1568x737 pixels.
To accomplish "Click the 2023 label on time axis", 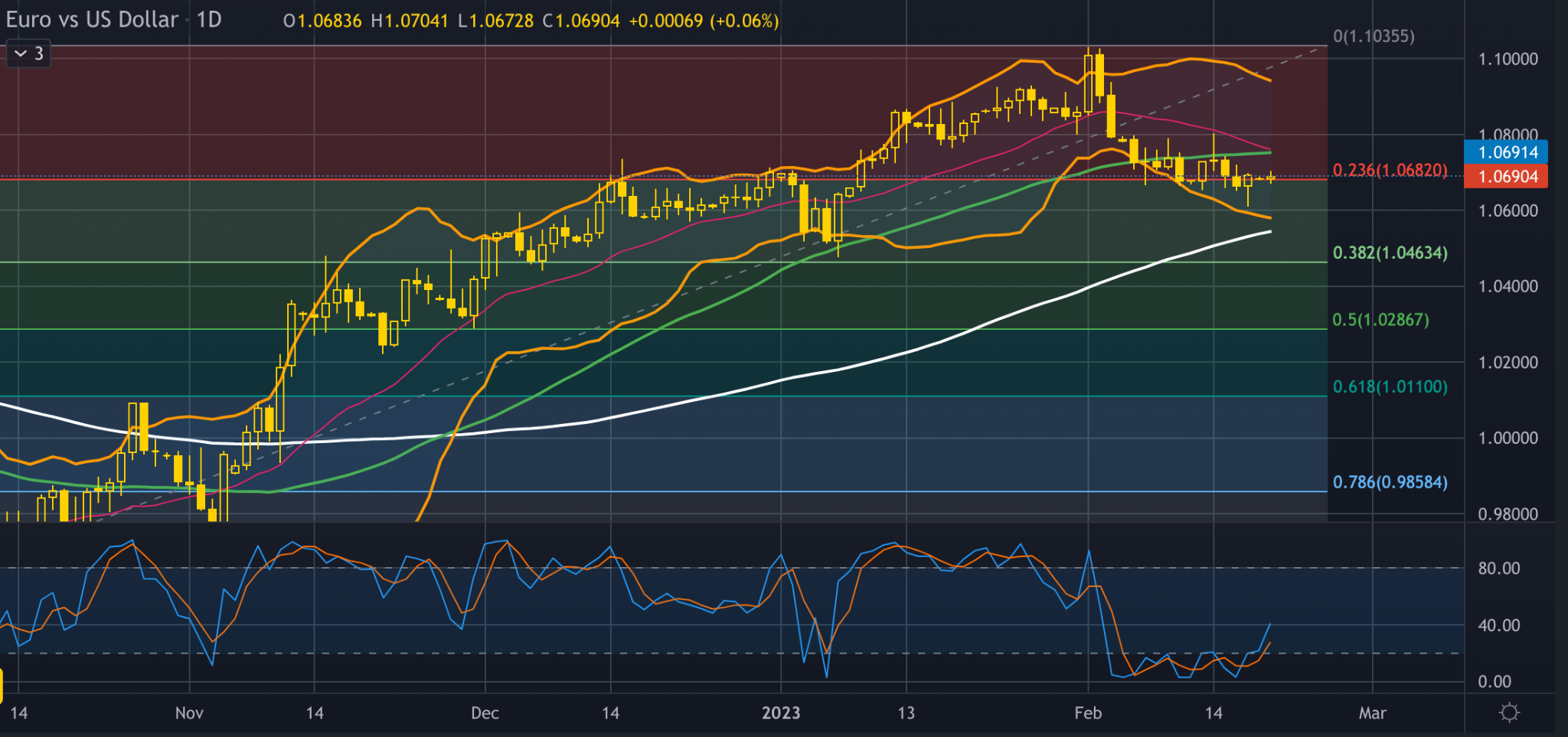I will 781,713.
